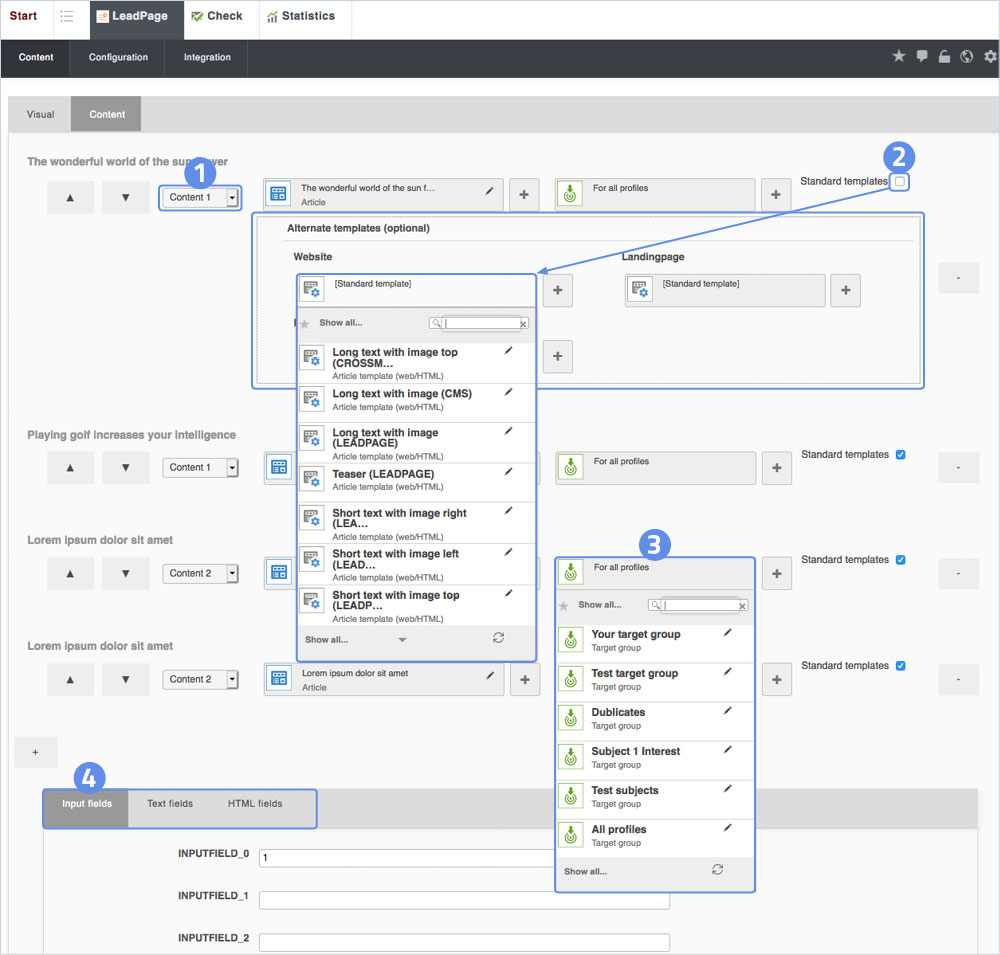Open the settings gear icon
Screen dimensions: 1000x955
click(990, 57)
